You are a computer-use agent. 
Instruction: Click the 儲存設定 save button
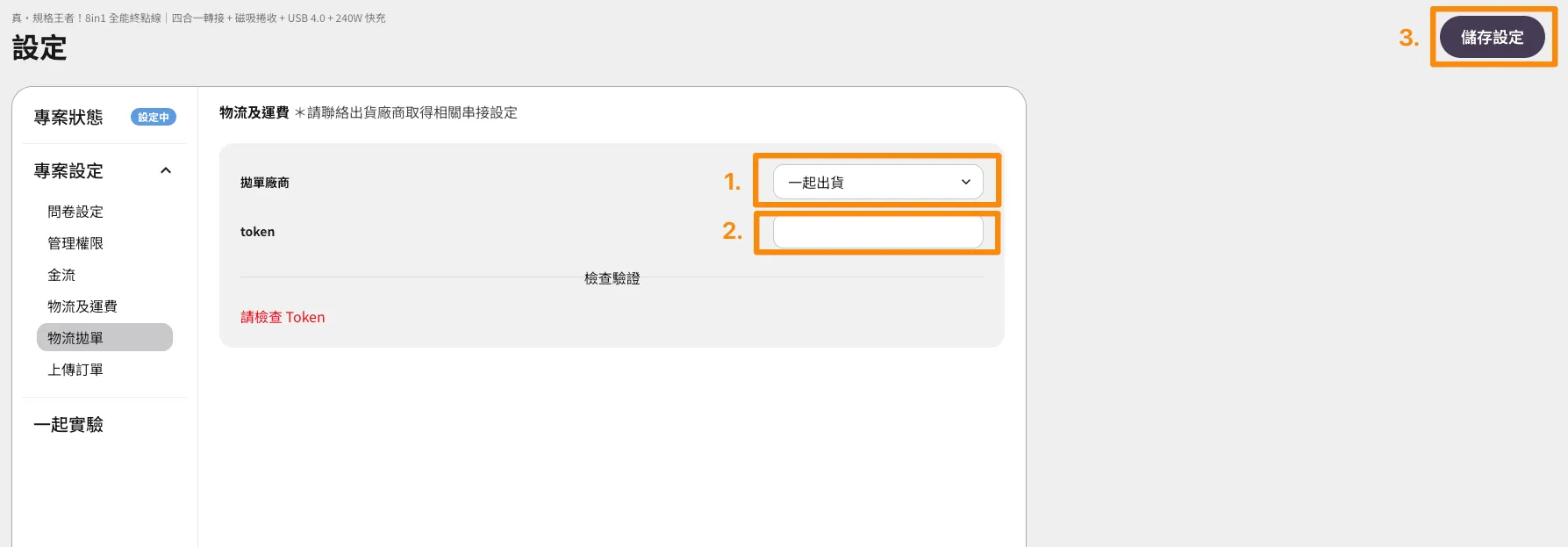point(1492,38)
